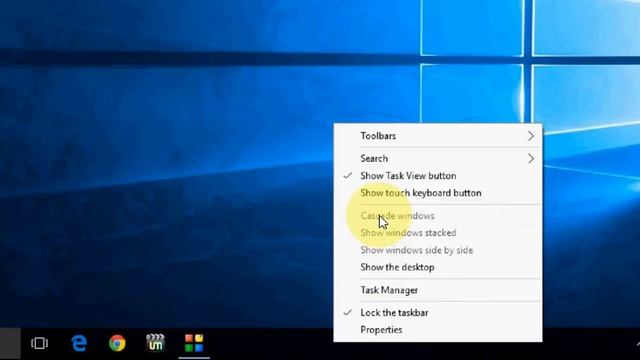This screenshot has height=360, width=640.
Task: Open taskbar Properties
Action: [438, 330]
